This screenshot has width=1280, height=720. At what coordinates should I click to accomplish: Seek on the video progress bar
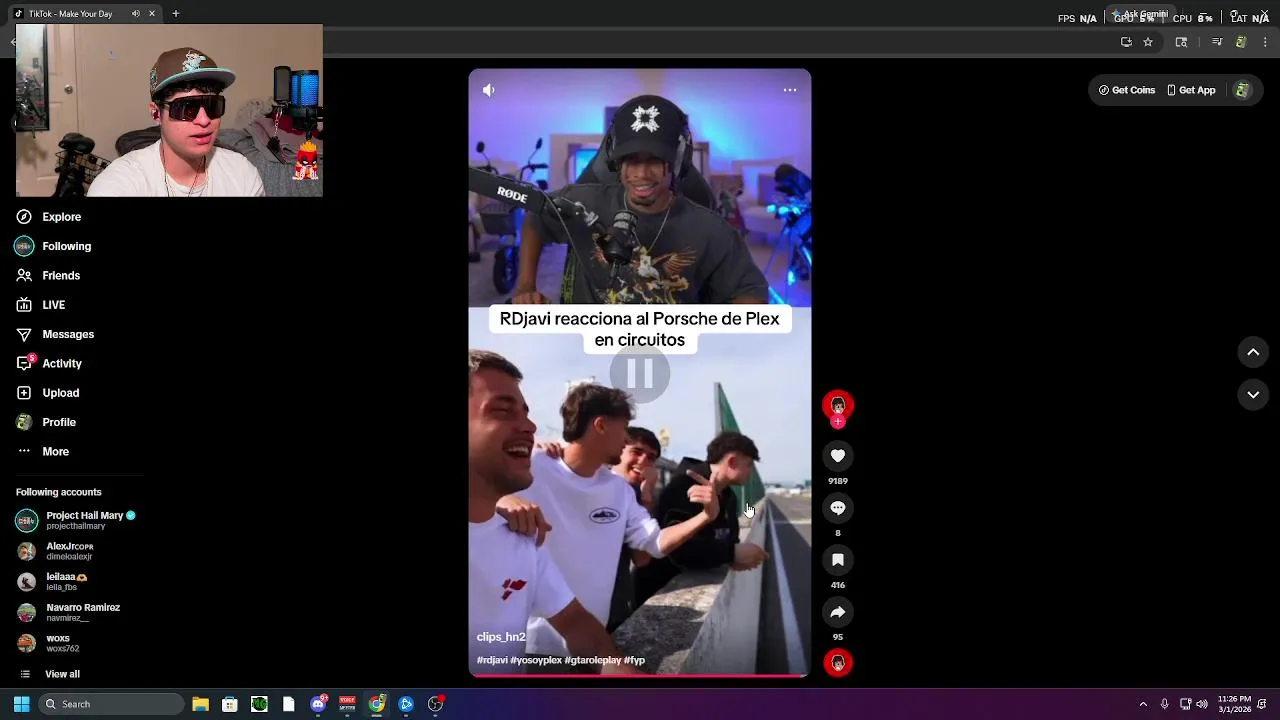tap(640, 676)
